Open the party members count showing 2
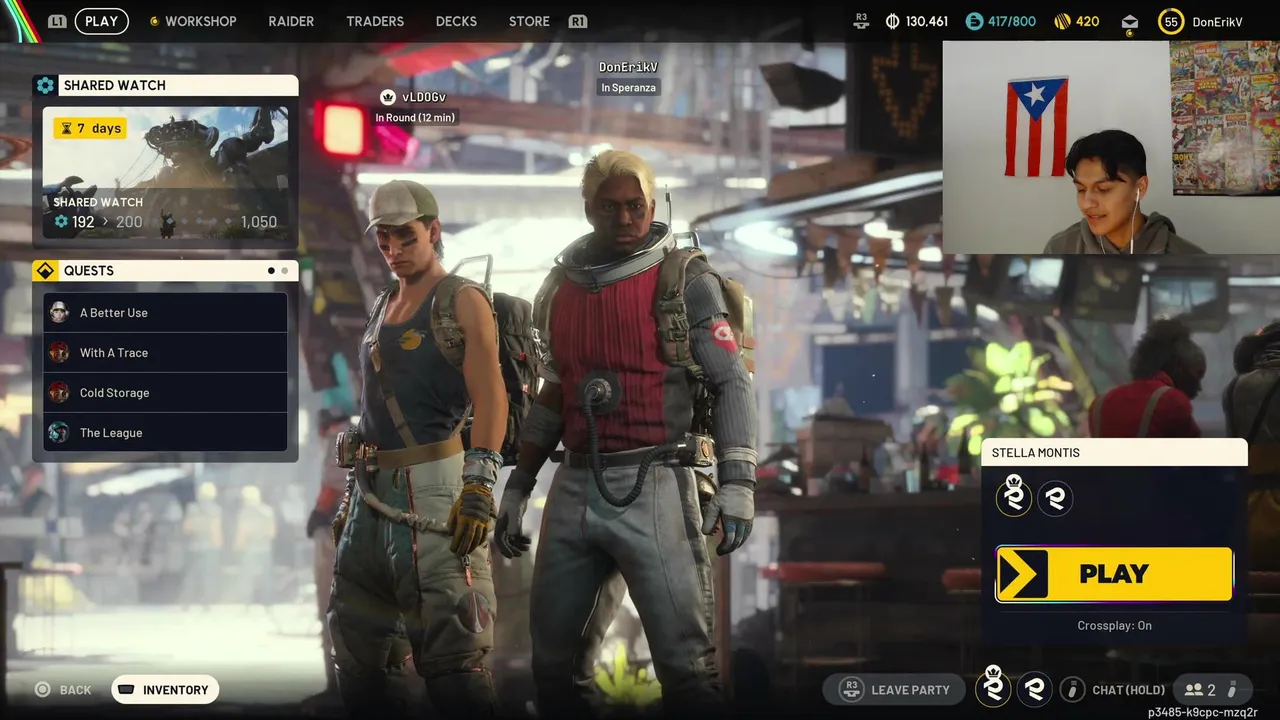1280x720 pixels. pyautogui.click(x=1200, y=690)
